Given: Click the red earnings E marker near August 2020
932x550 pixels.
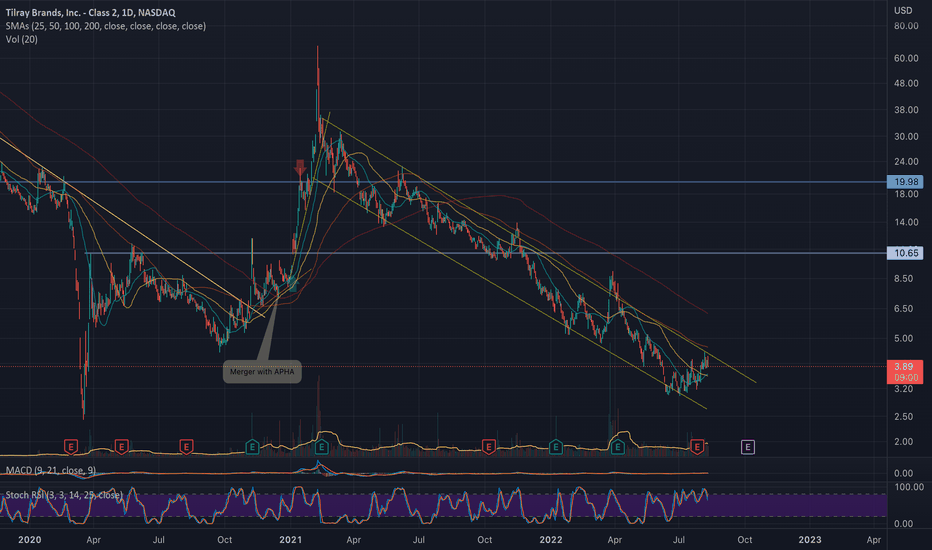Looking at the screenshot, I should pos(186,447).
